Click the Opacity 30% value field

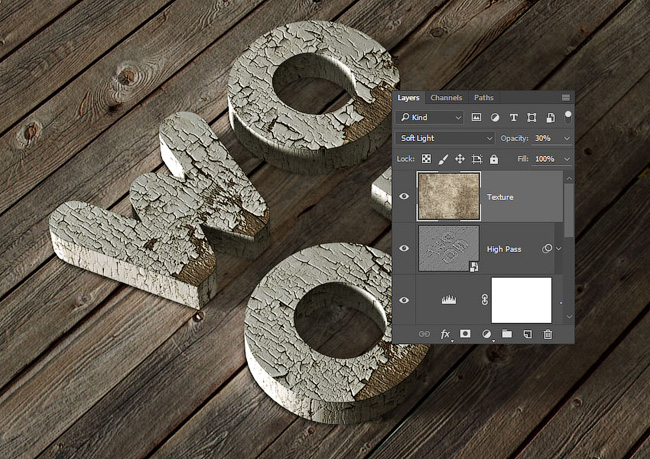(x=545, y=138)
